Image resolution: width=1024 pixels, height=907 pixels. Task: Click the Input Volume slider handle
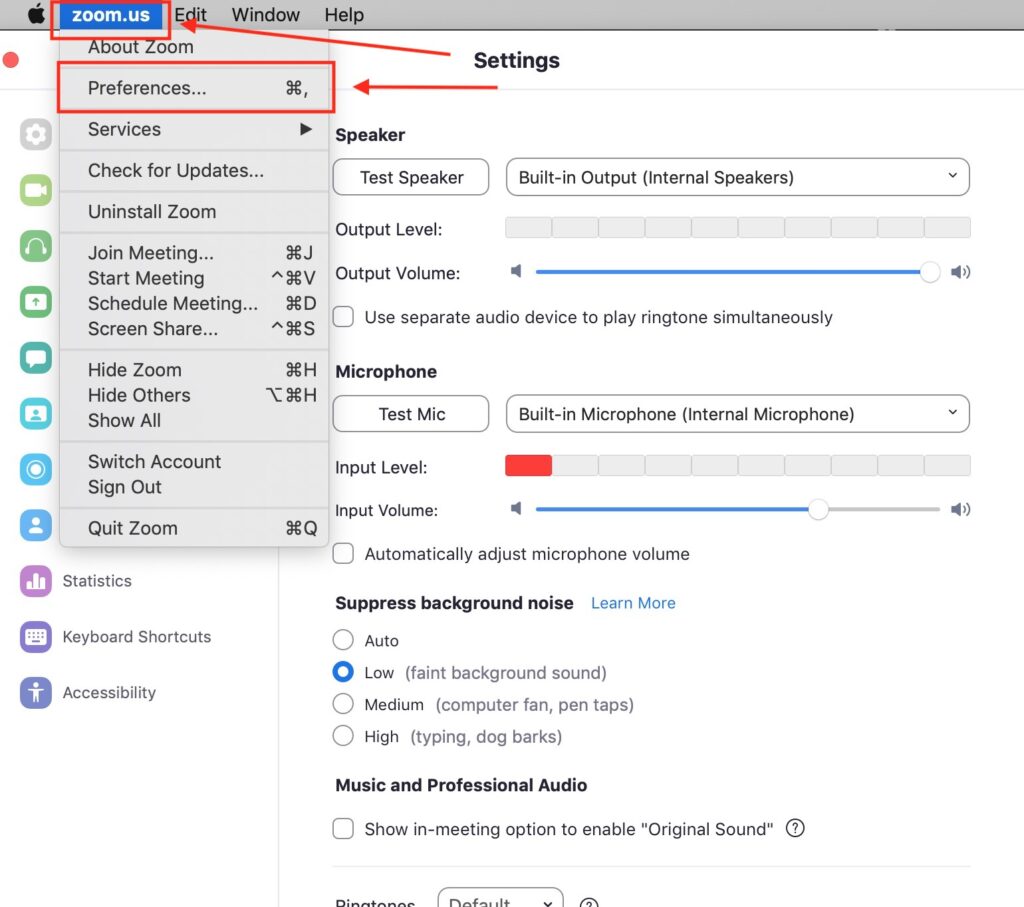point(818,509)
